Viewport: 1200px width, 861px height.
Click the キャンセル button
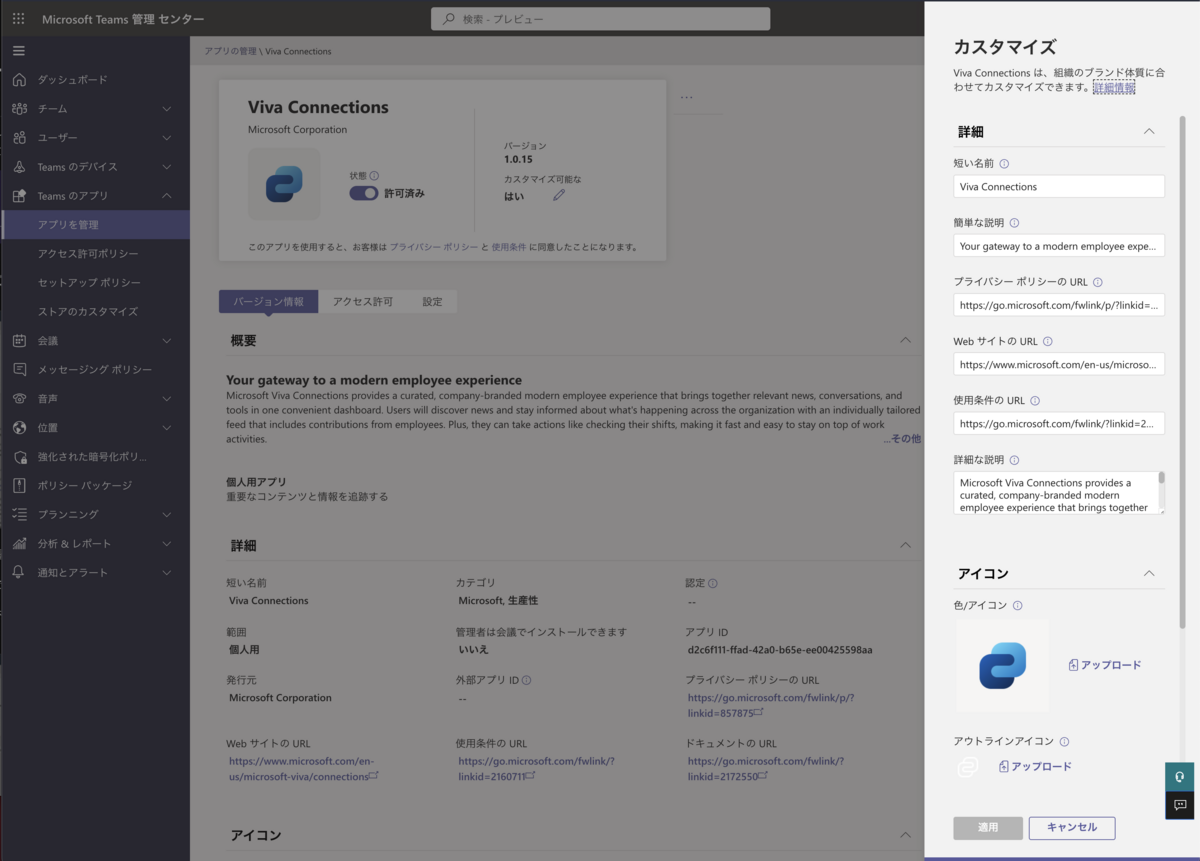(1072, 828)
